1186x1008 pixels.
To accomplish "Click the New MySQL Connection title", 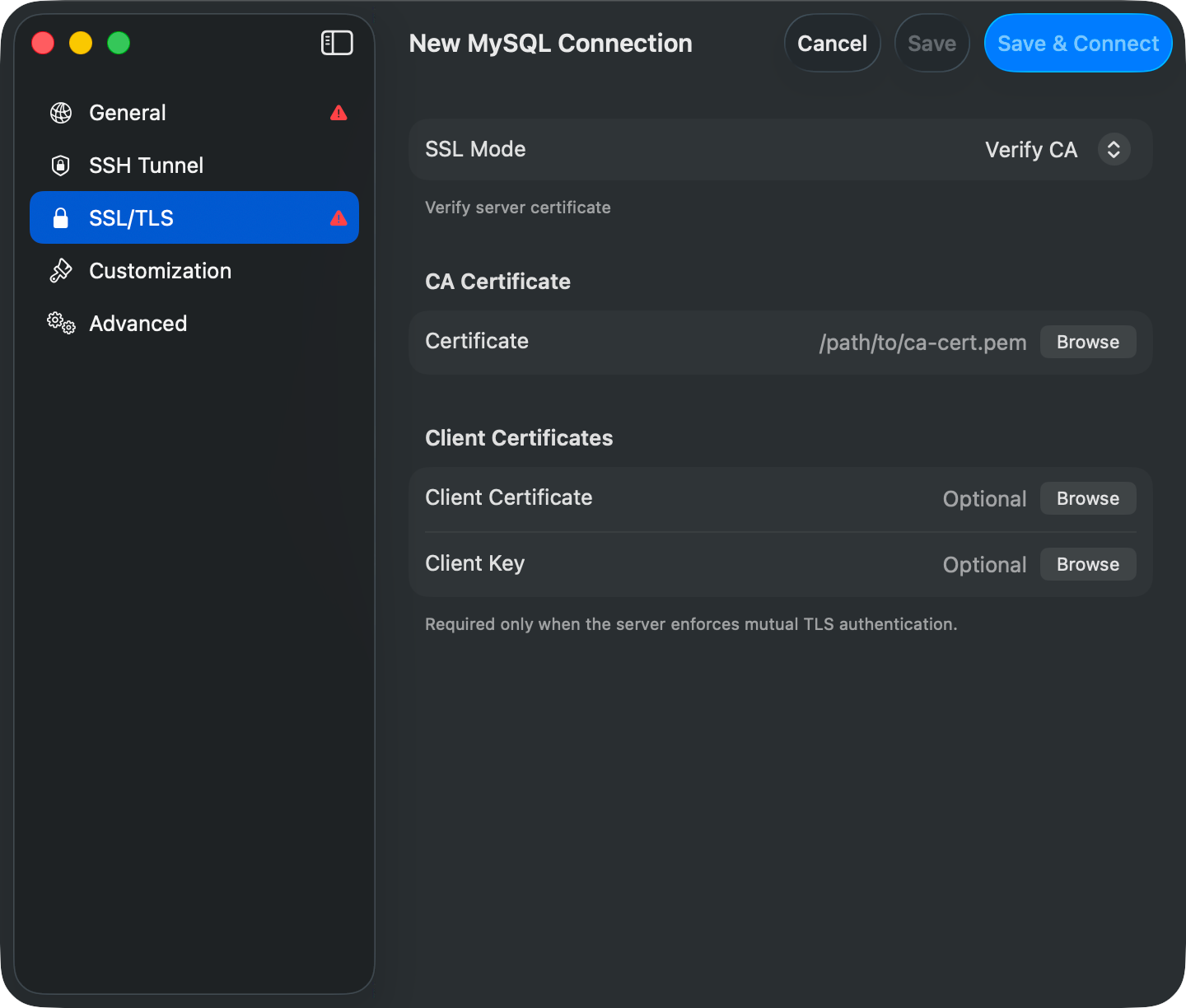I will pyautogui.click(x=550, y=43).
